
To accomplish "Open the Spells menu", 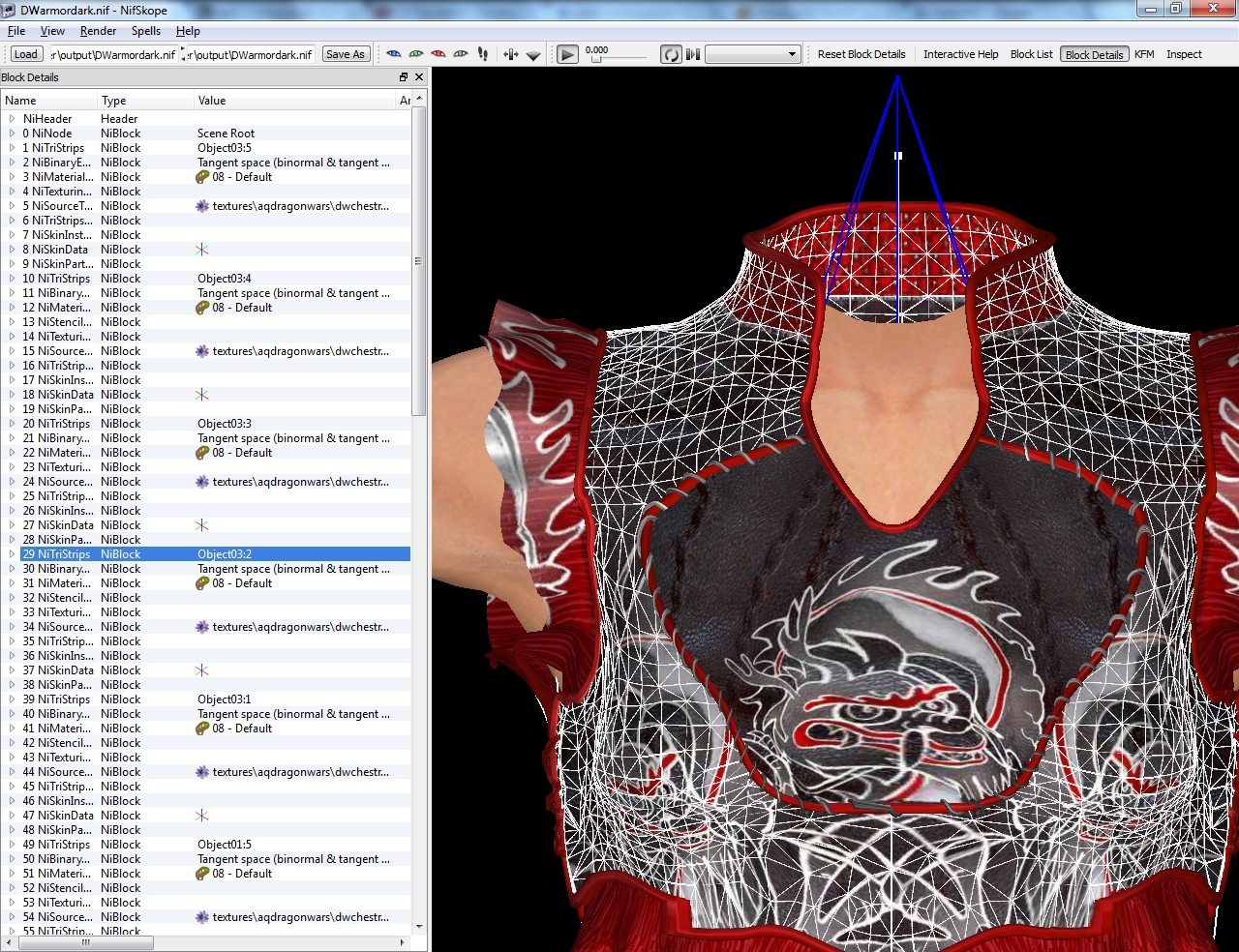I will tap(146, 31).
